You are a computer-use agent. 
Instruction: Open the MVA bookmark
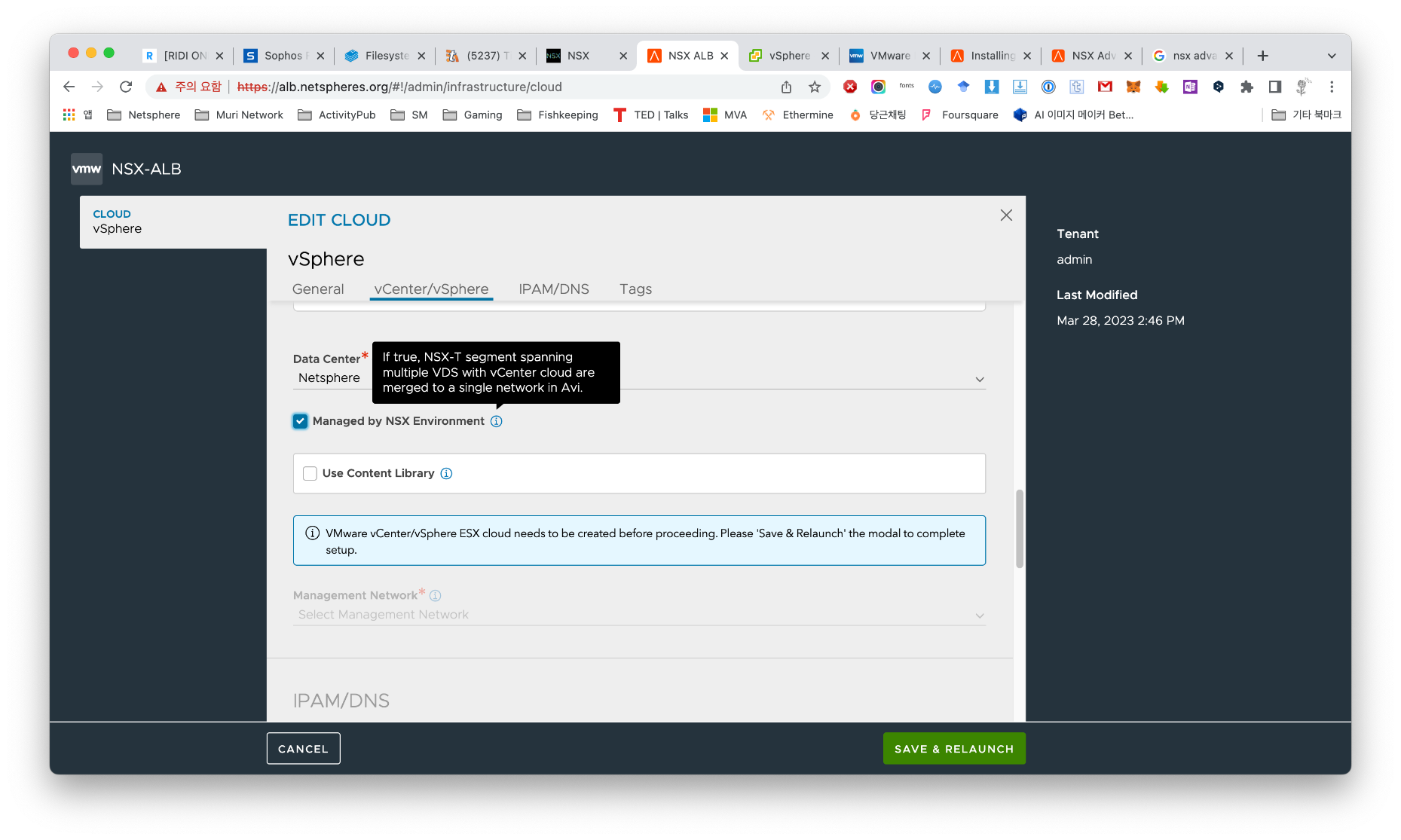pyautogui.click(x=725, y=115)
